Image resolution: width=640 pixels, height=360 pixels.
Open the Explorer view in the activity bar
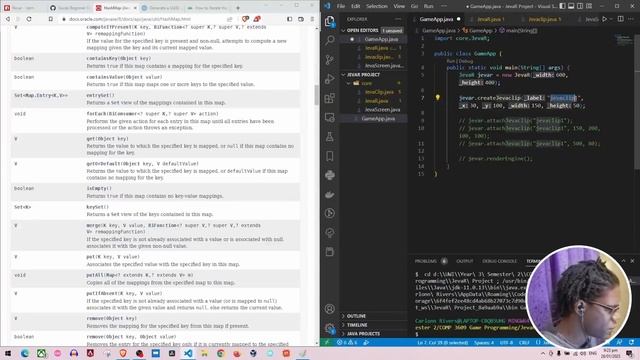point(330,21)
